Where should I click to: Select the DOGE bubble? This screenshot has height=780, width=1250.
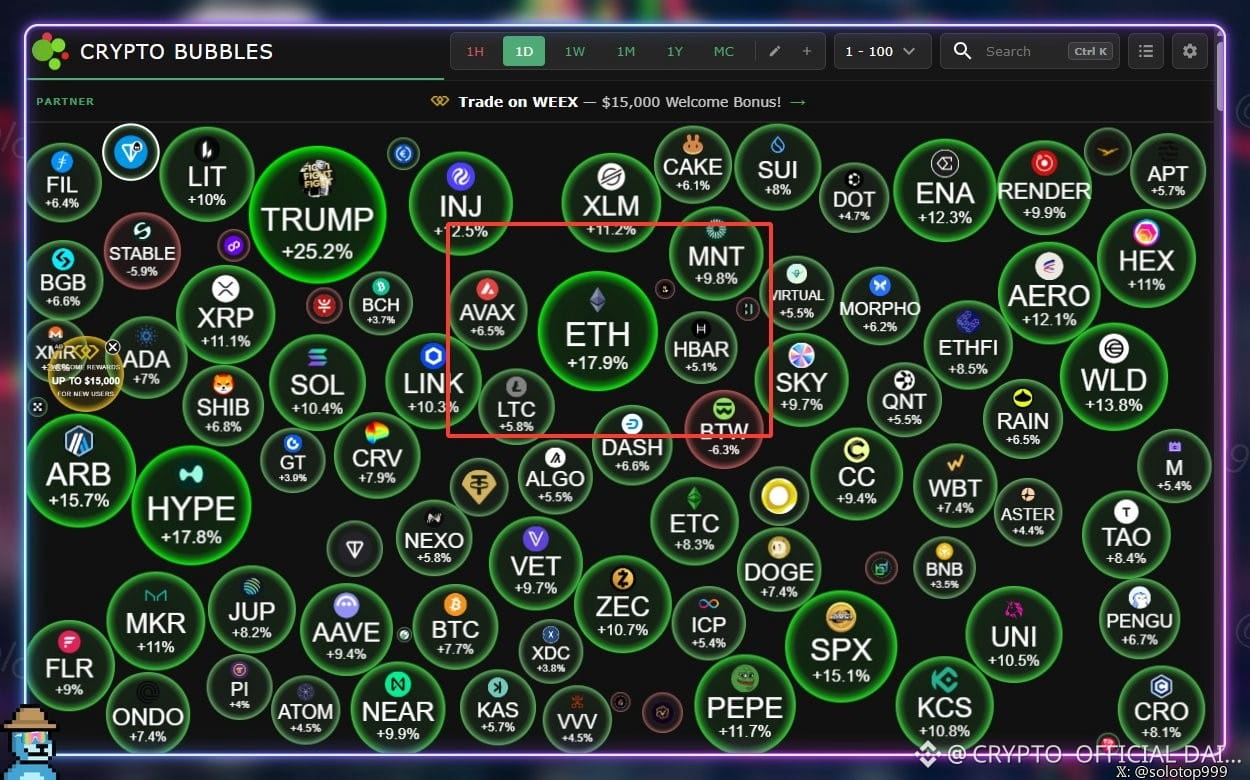click(780, 569)
